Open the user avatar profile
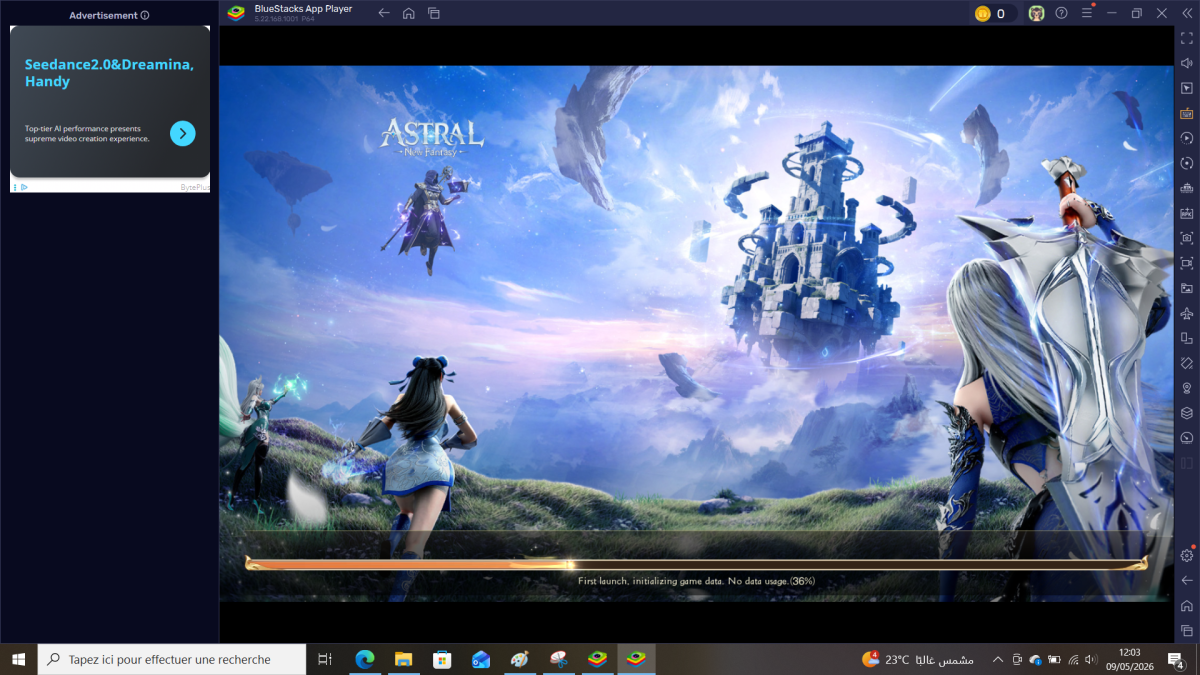Viewport: 1200px width, 675px height. point(1037,13)
